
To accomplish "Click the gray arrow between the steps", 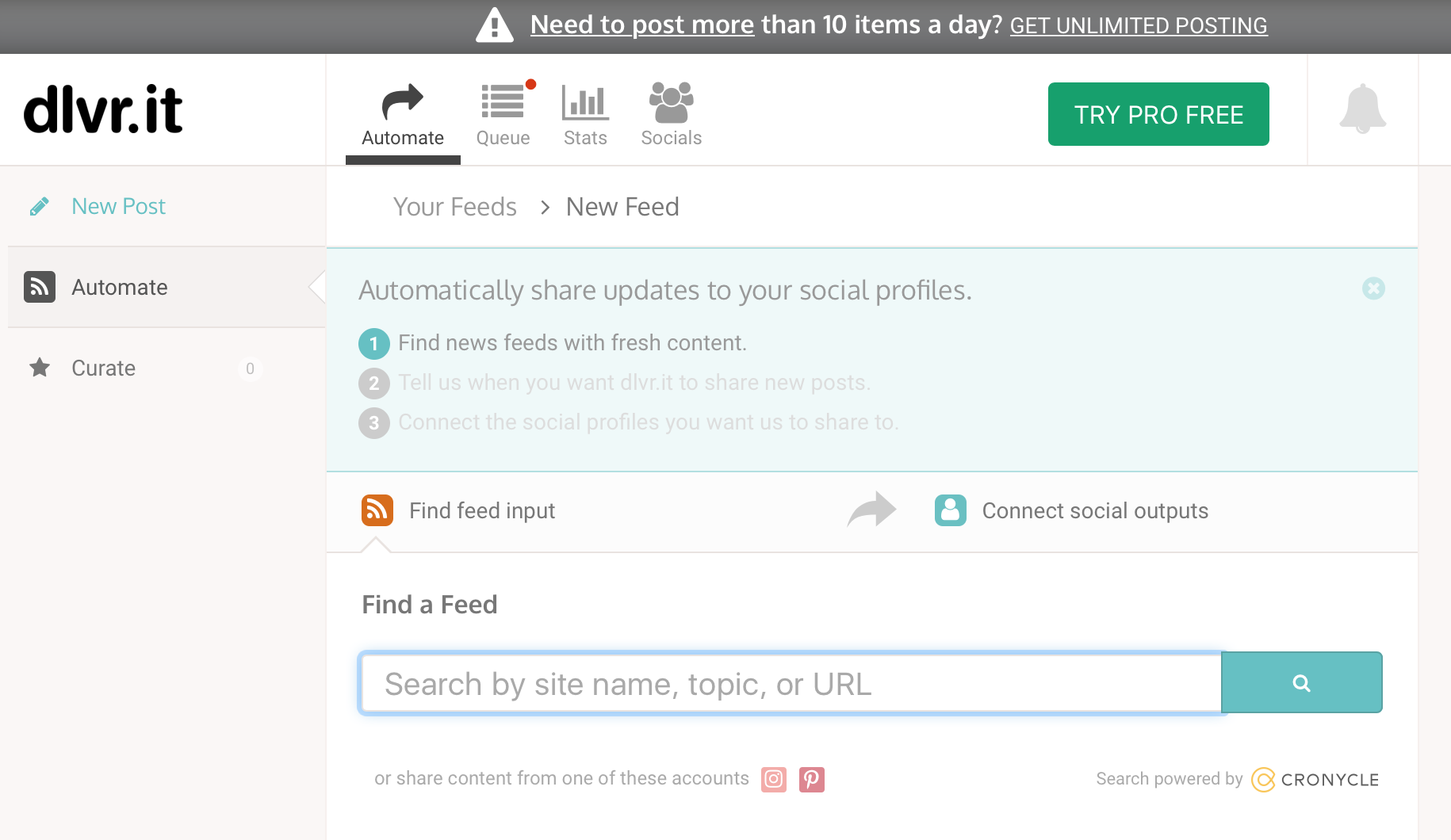I will coord(871,510).
